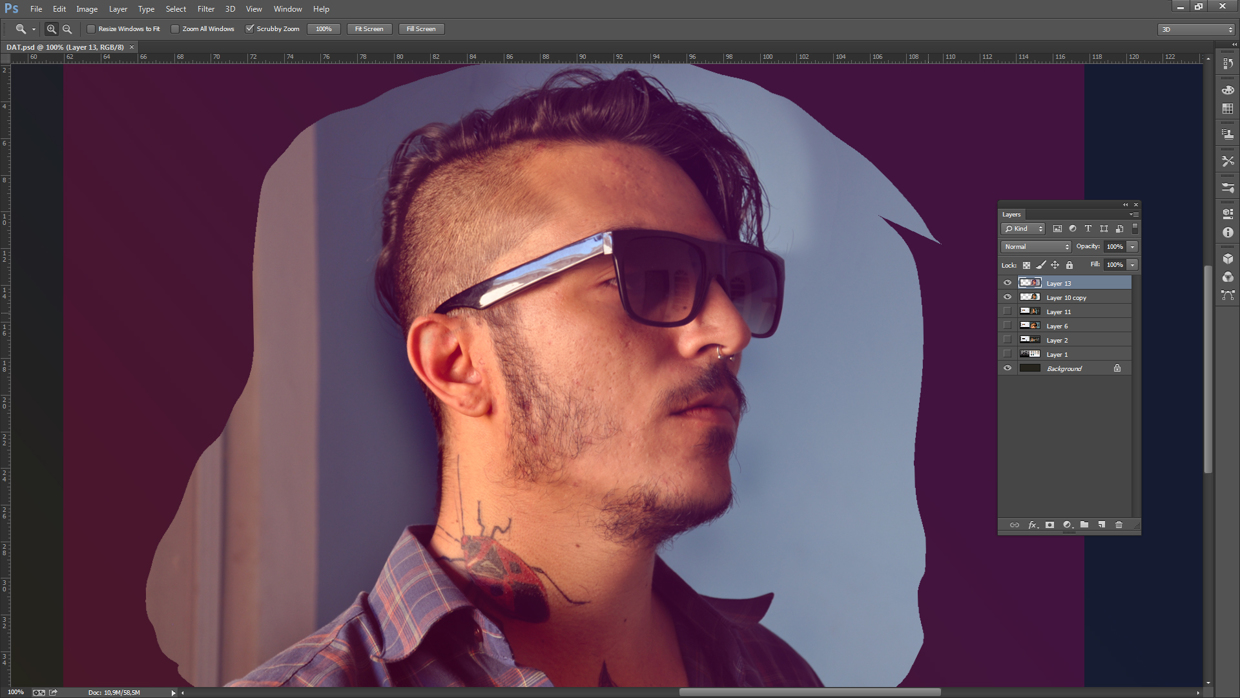Click the Fit Screen button

tap(369, 28)
